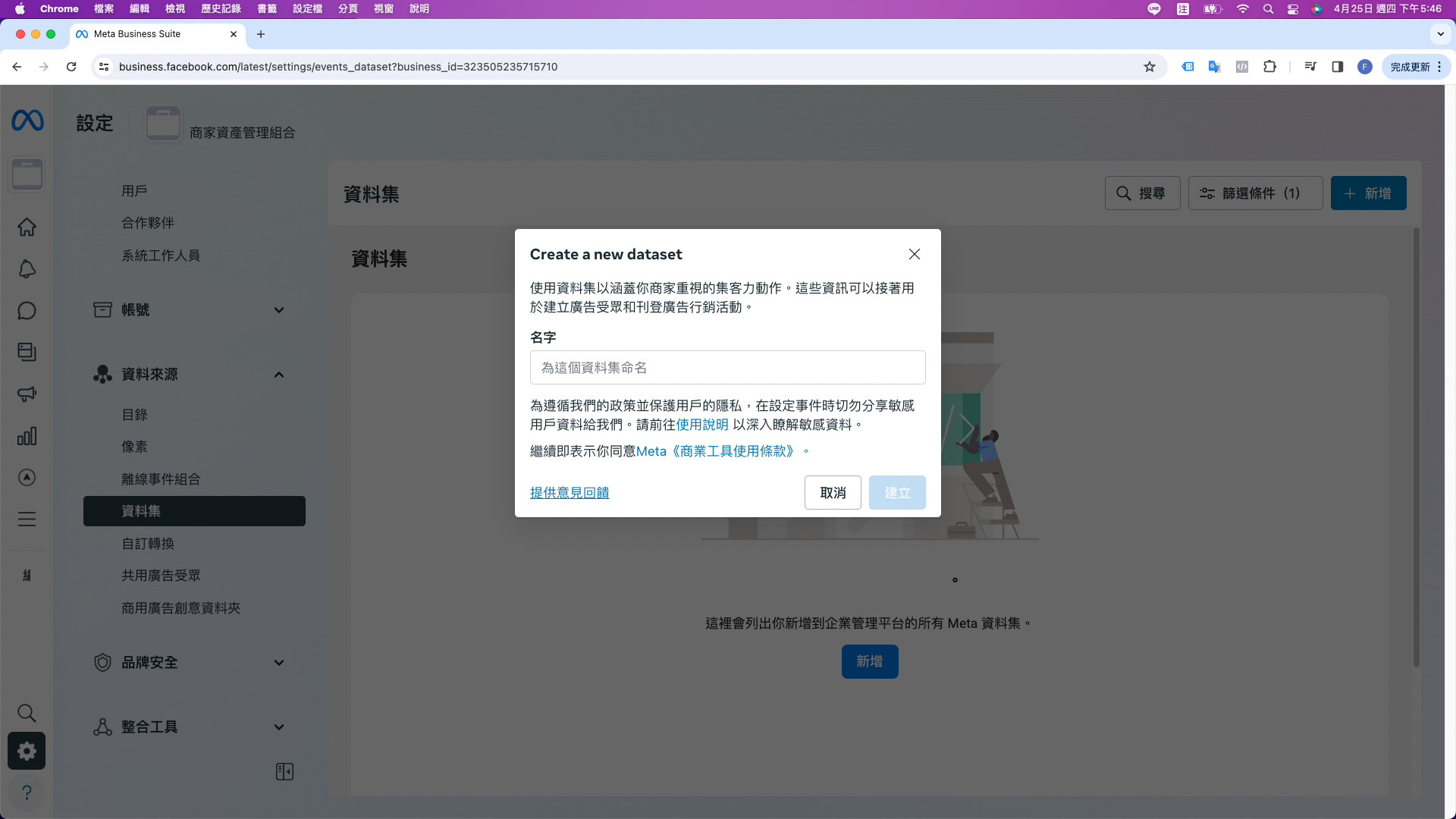Open macOS Control Center icon

[x=1293, y=9]
